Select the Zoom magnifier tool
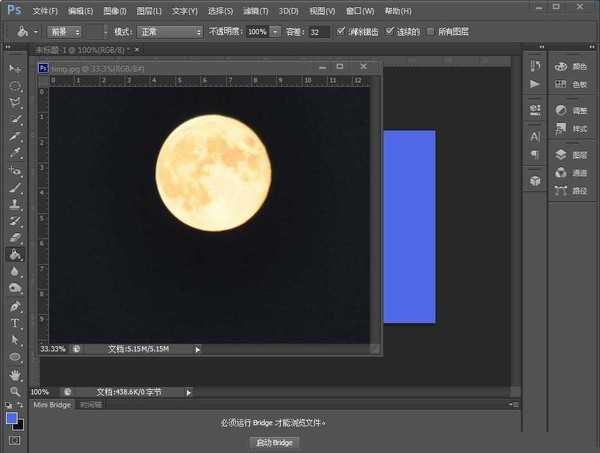Viewport: 600px width, 453px height. tap(15, 391)
